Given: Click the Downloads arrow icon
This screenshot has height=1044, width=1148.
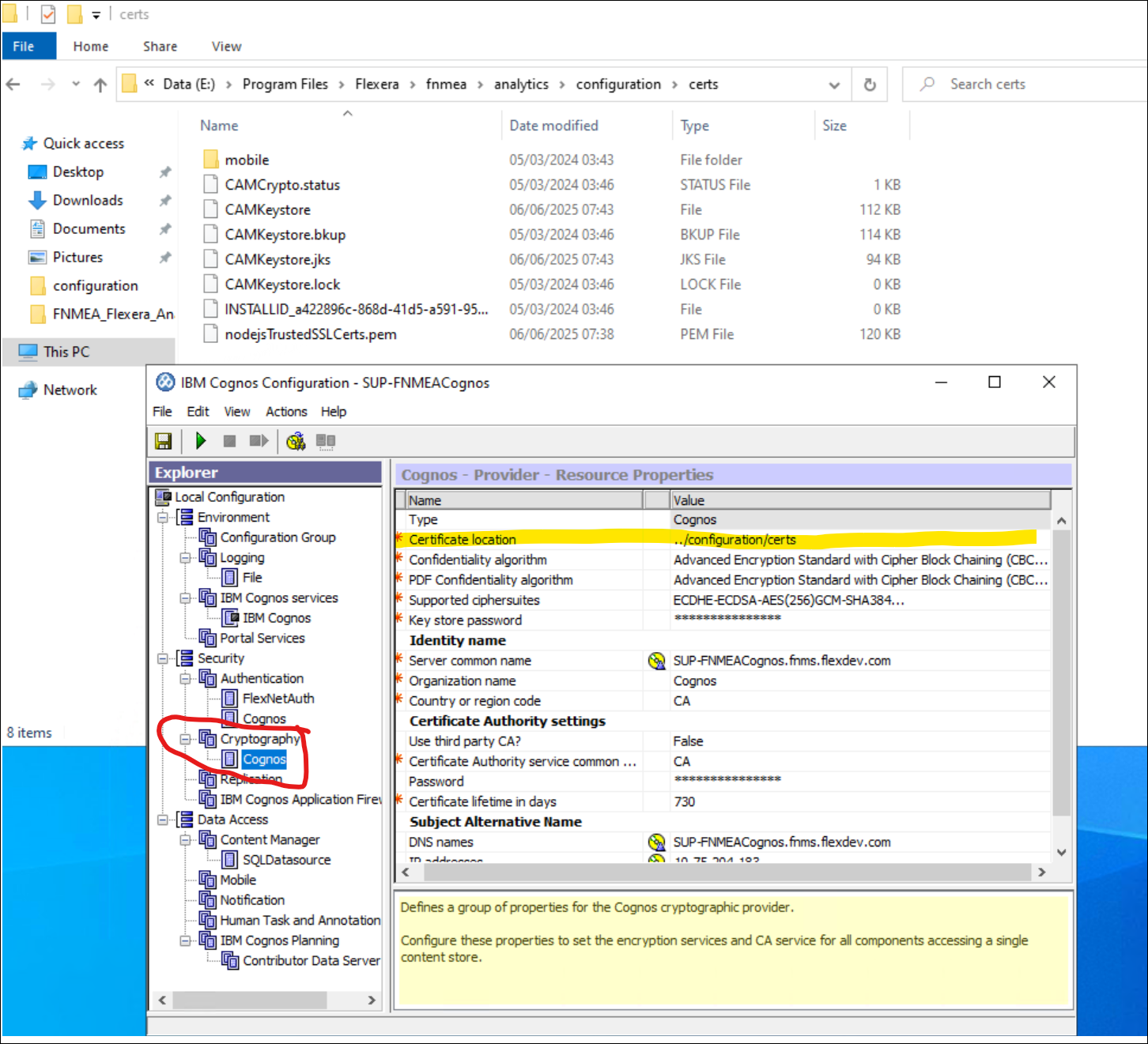Looking at the screenshot, I should pyautogui.click(x=37, y=201).
